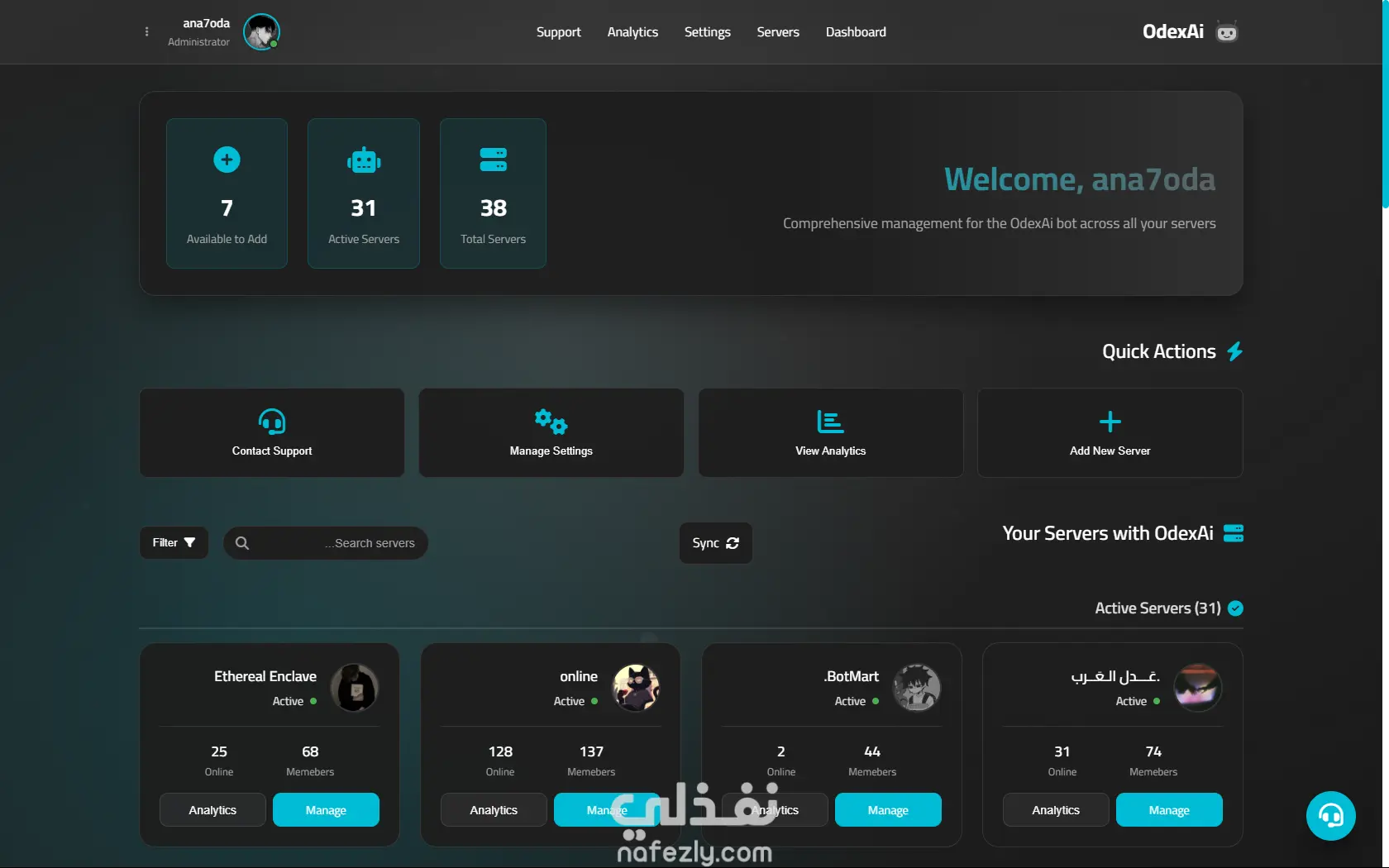Click Manage for Ethereal Enclave
The height and width of the screenshot is (868, 1389).
coord(326,810)
